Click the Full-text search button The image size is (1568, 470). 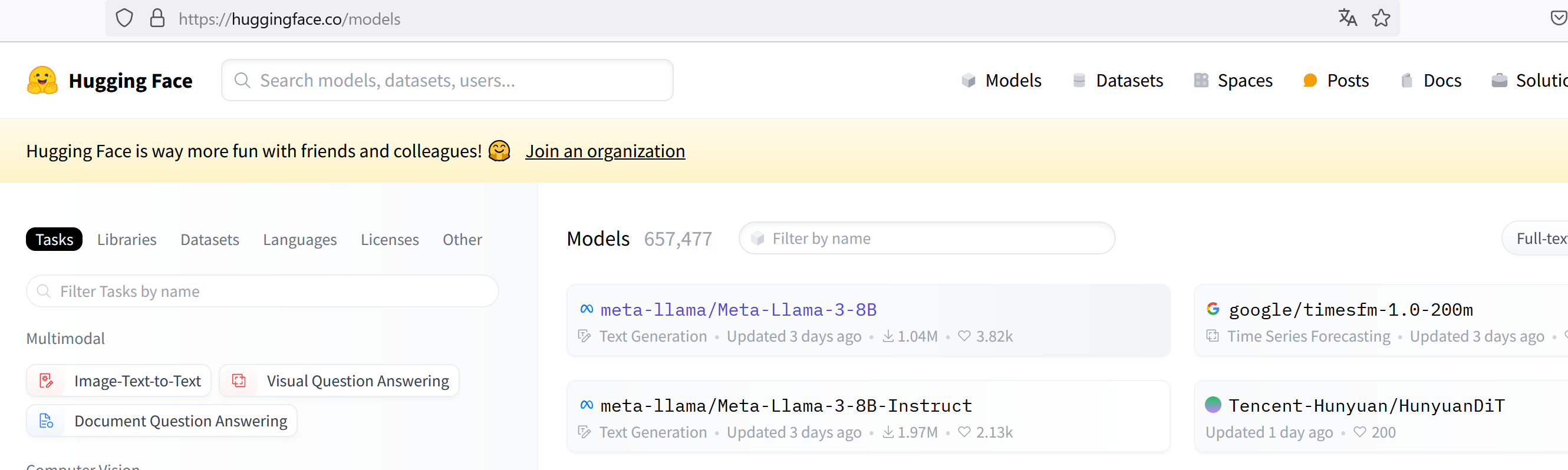(1535, 239)
